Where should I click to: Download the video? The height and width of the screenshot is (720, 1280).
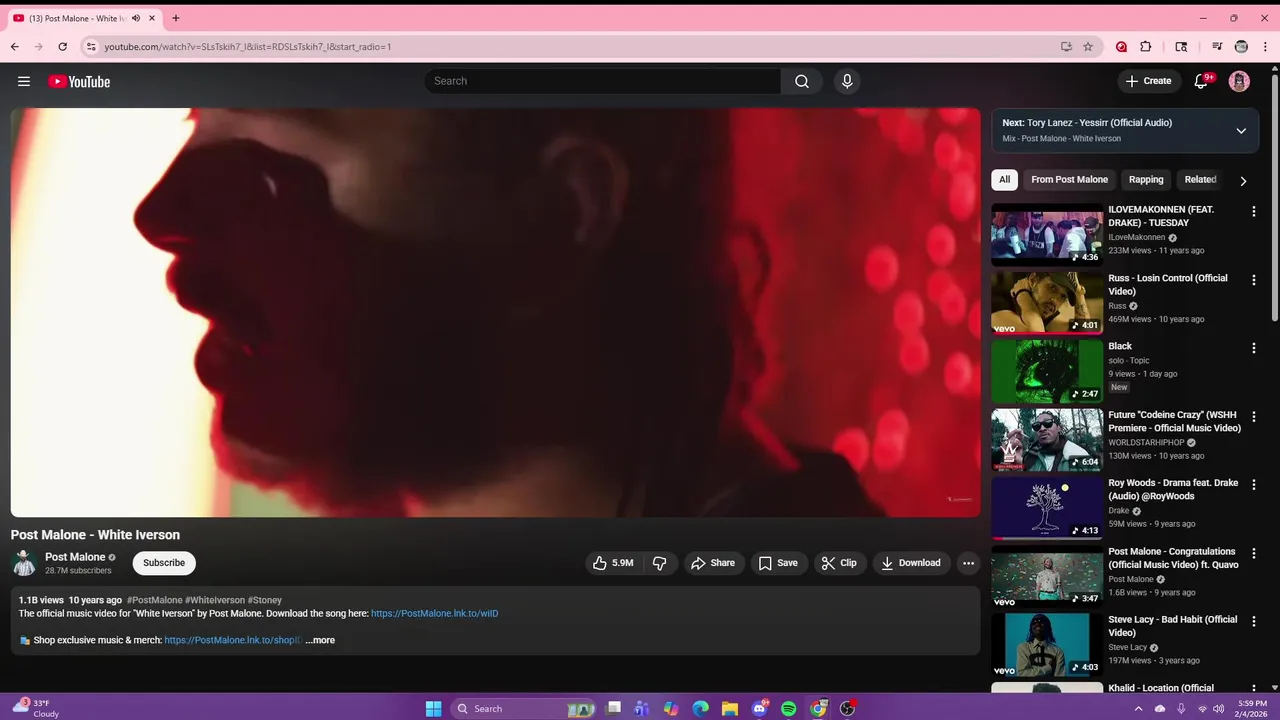tap(910, 563)
